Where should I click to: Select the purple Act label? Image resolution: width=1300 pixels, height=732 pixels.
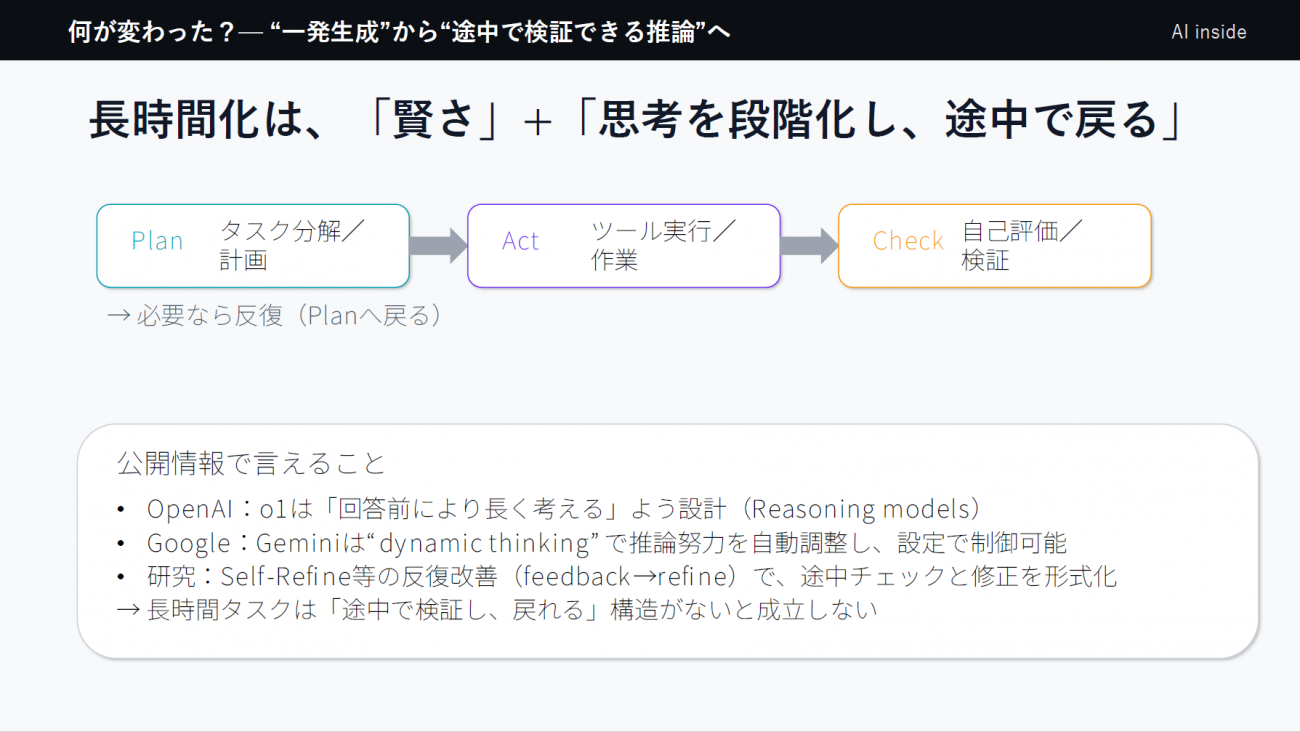[520, 241]
